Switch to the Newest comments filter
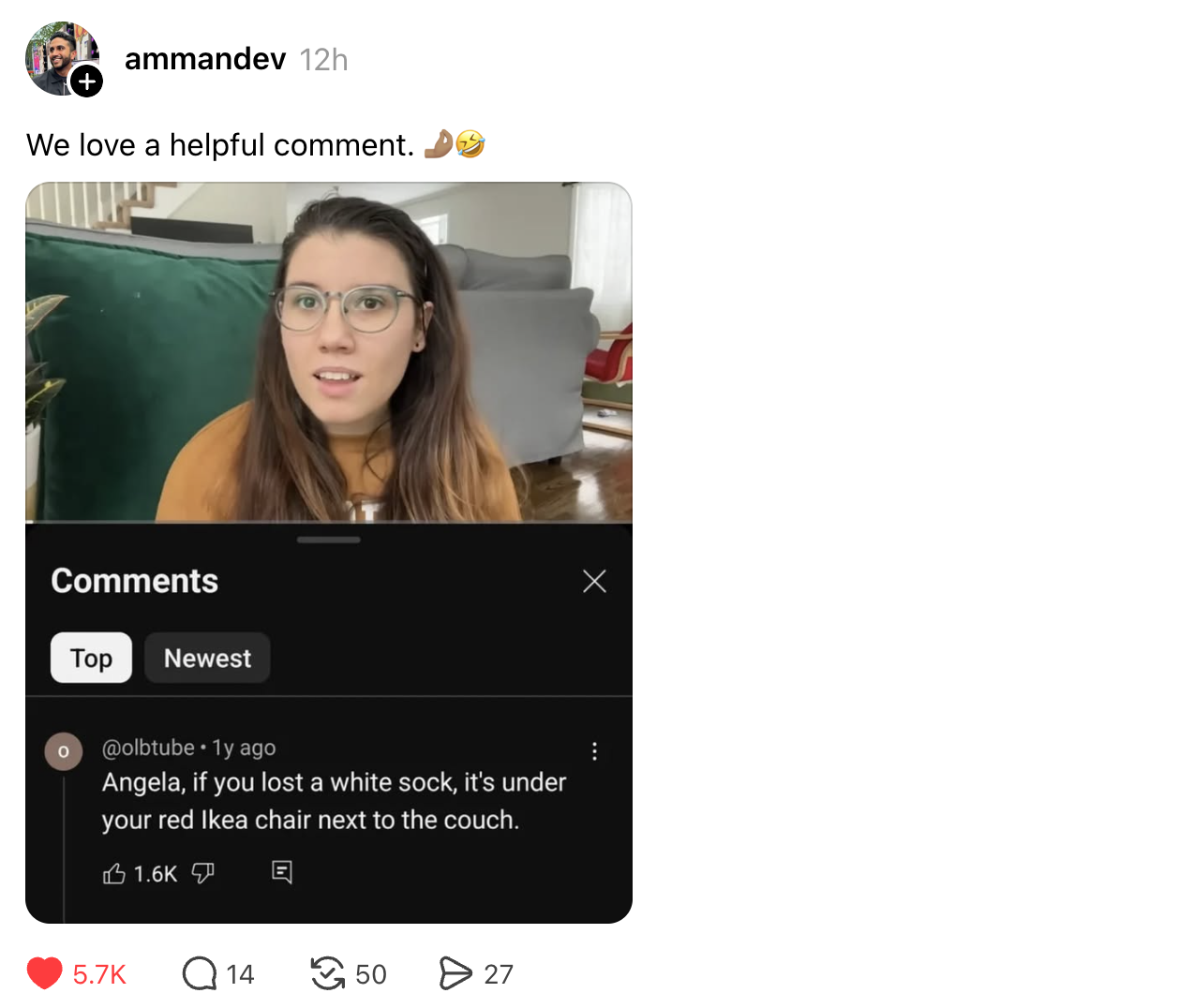The image size is (1194, 1008). 207,658
